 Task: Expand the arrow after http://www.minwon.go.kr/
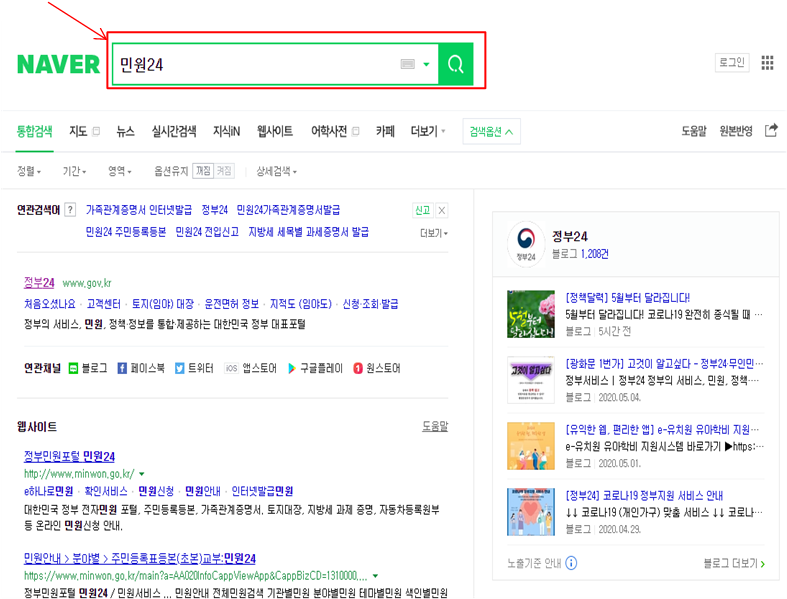[x=142, y=474]
